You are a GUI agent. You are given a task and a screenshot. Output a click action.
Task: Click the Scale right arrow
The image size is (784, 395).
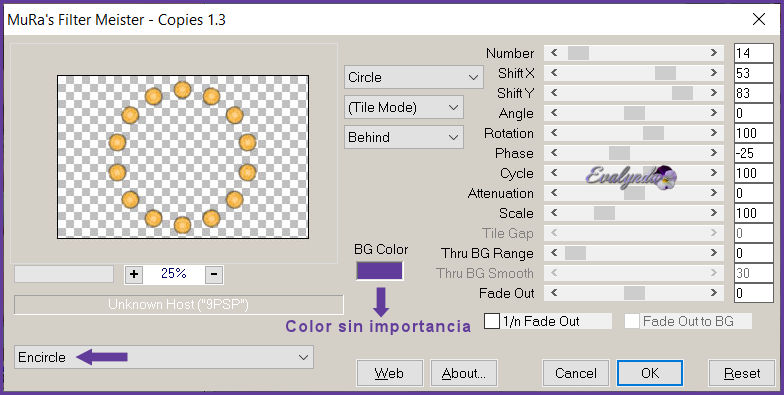pos(714,213)
